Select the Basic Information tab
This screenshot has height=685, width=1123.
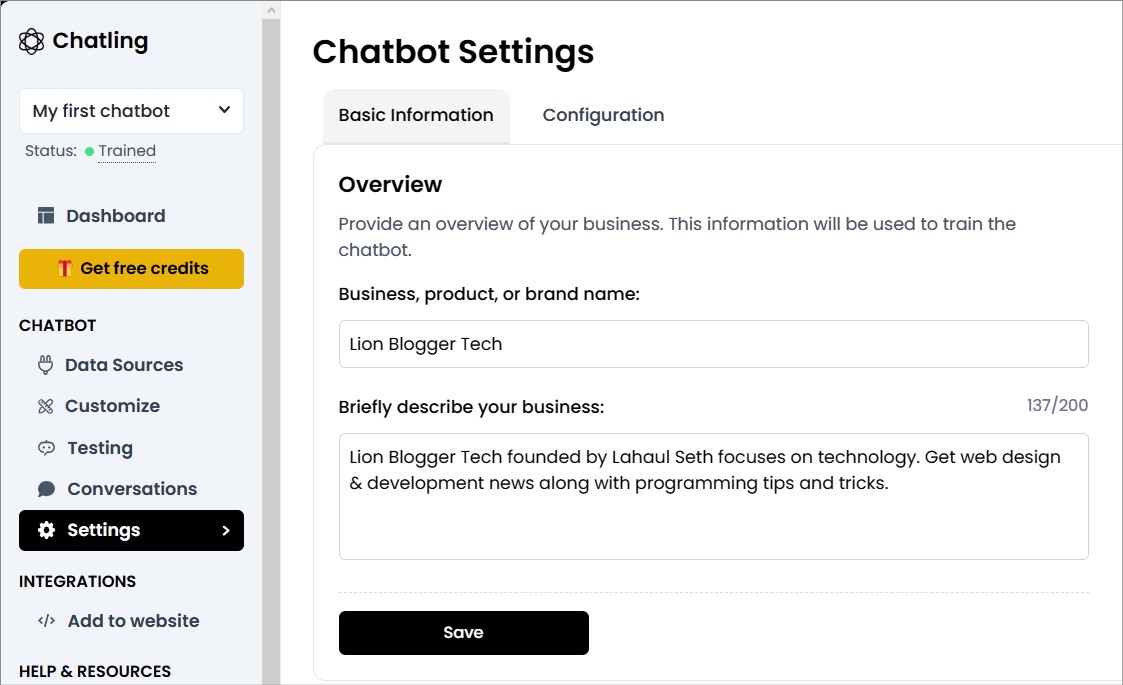416,115
